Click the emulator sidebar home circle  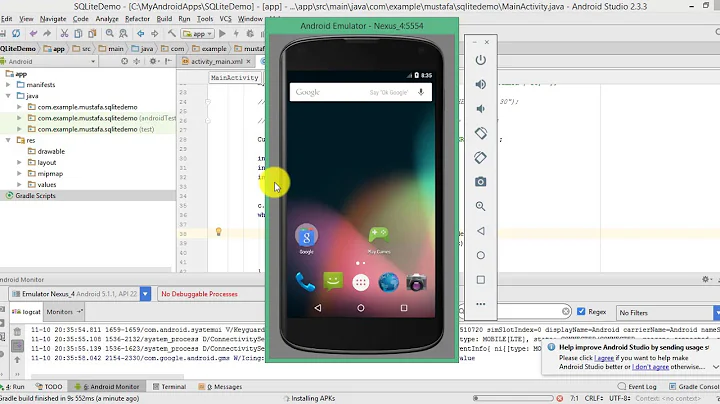[480, 255]
